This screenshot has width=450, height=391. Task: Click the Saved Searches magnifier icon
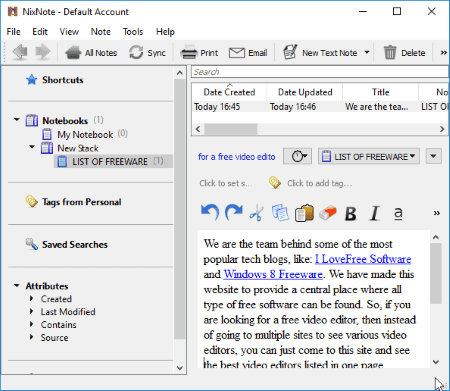point(32,244)
